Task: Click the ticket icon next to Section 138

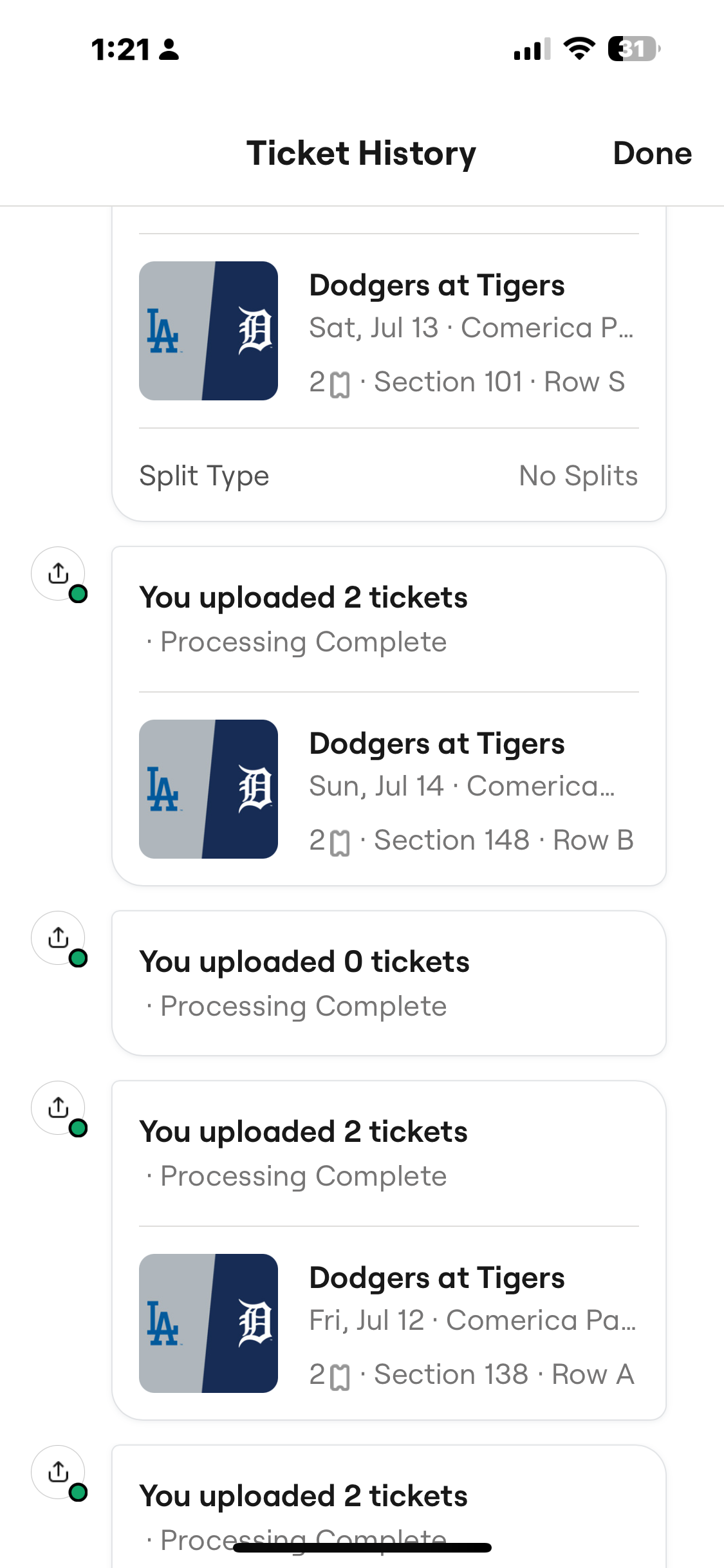Action: tap(340, 1377)
